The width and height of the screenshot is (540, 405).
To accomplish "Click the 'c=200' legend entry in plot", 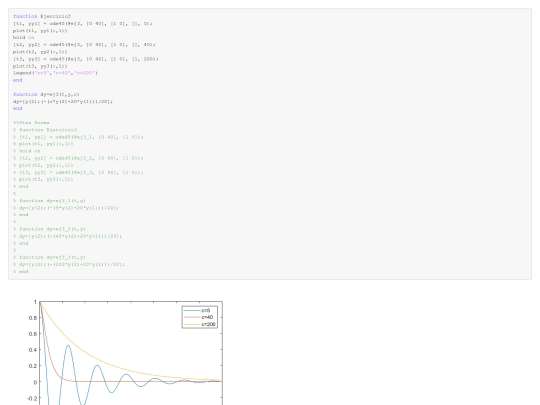I will click(x=200, y=324).
